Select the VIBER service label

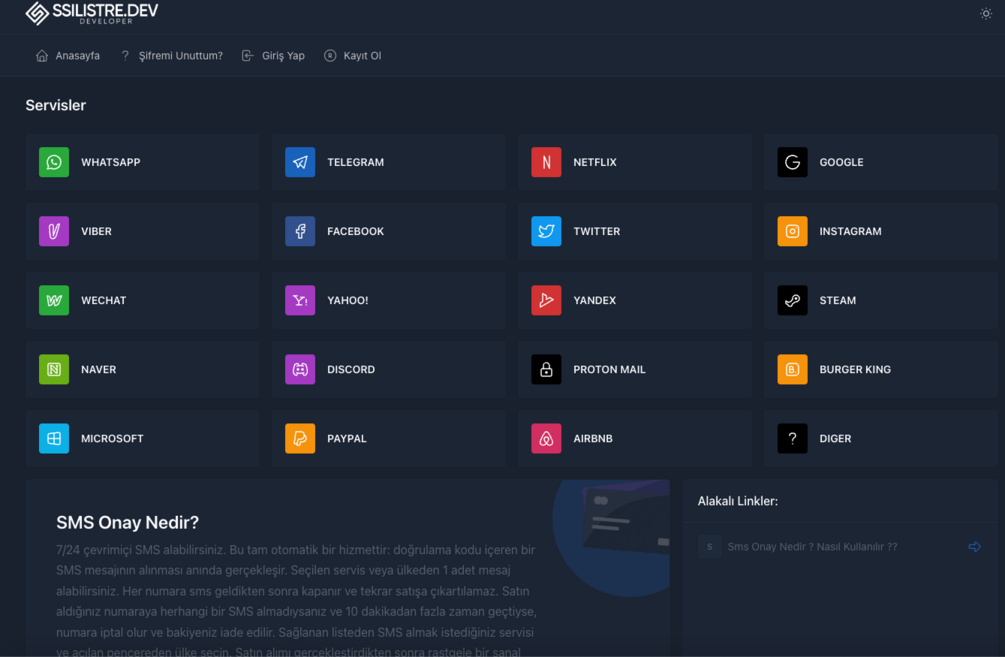tap(96, 232)
